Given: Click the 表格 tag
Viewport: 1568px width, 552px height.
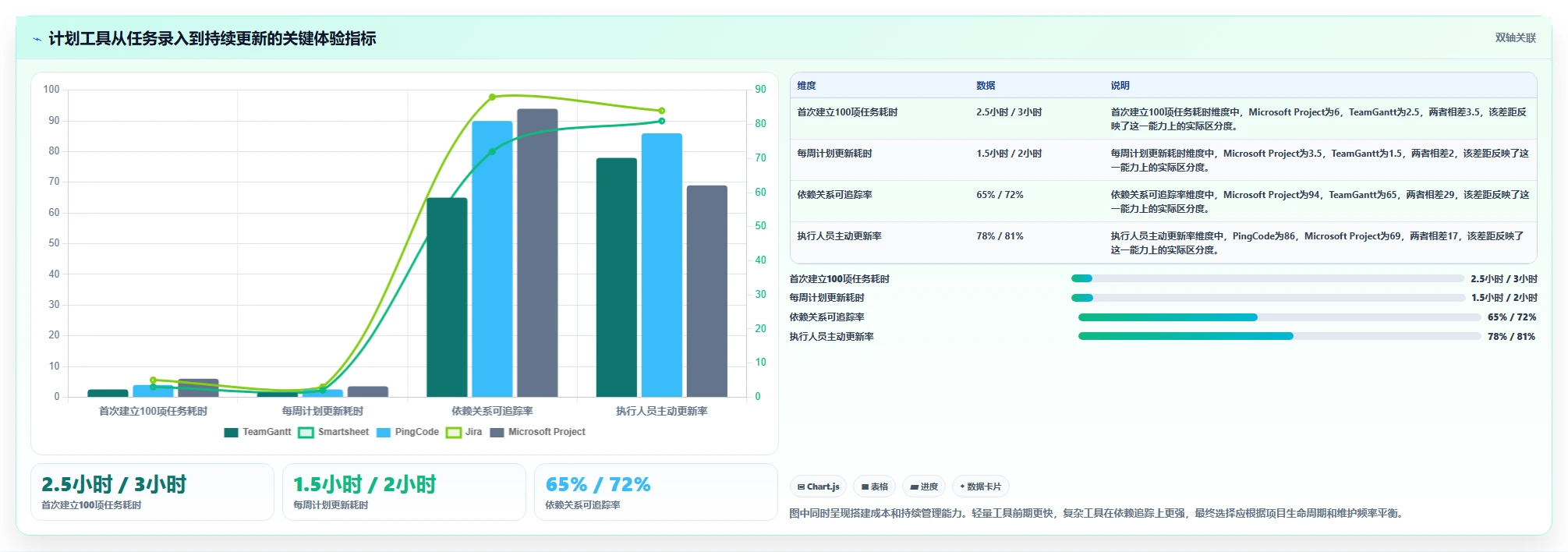Looking at the screenshot, I should pyautogui.click(x=874, y=487).
